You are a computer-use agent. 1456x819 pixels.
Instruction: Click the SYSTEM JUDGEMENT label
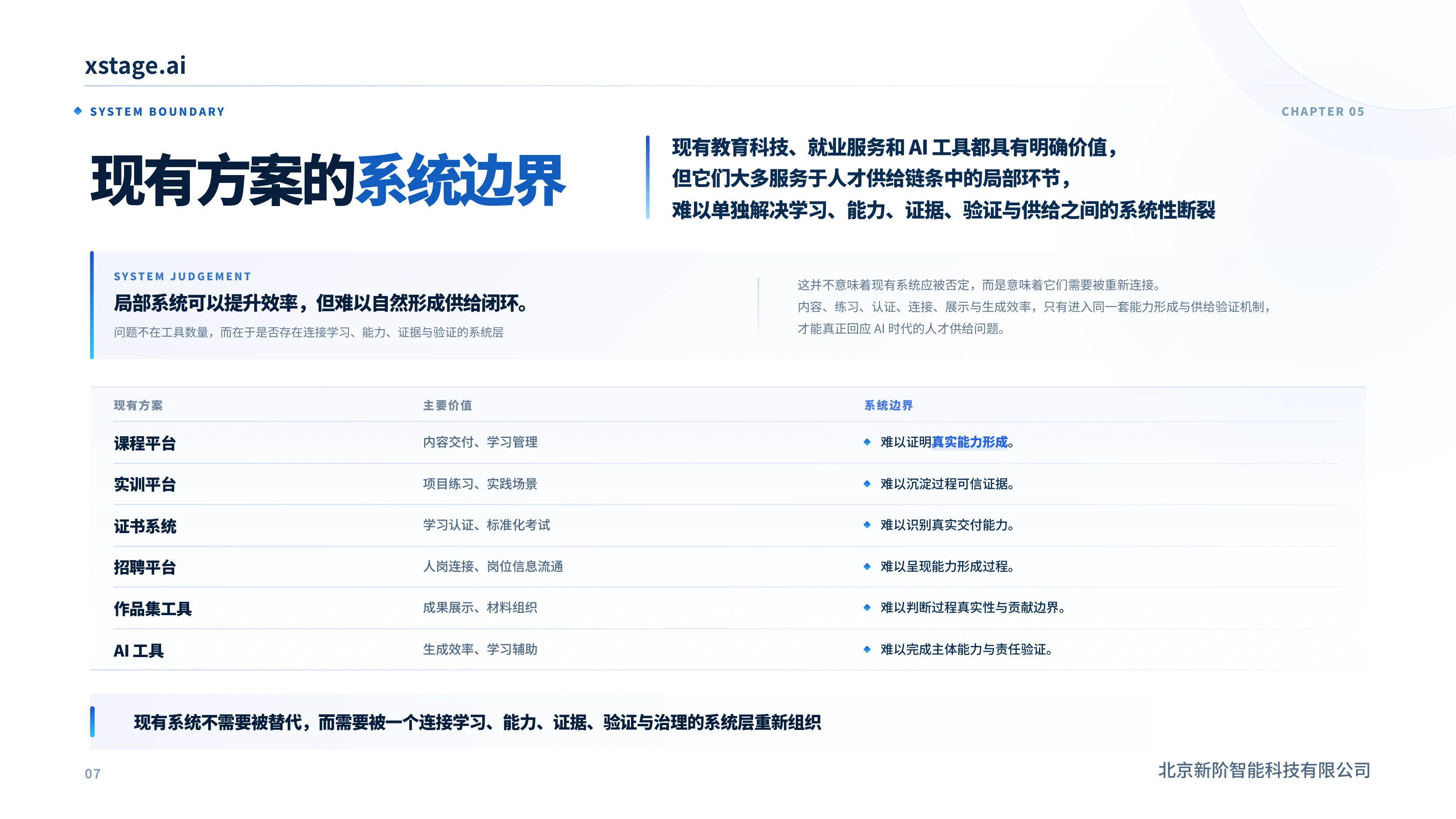183,276
